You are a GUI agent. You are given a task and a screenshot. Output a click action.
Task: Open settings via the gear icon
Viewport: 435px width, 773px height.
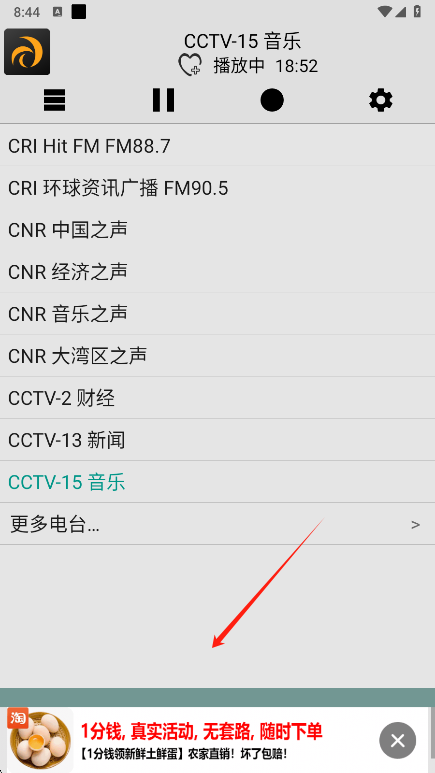click(x=381, y=101)
